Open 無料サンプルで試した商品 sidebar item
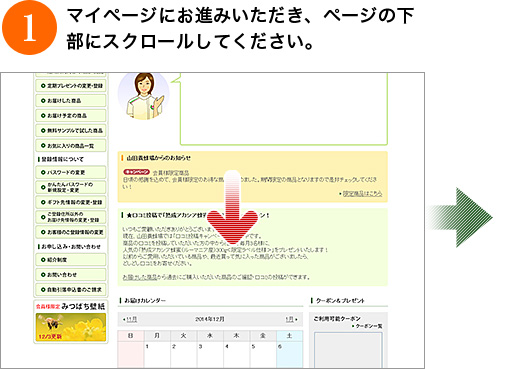This screenshot has width=505, height=369. 71,130
